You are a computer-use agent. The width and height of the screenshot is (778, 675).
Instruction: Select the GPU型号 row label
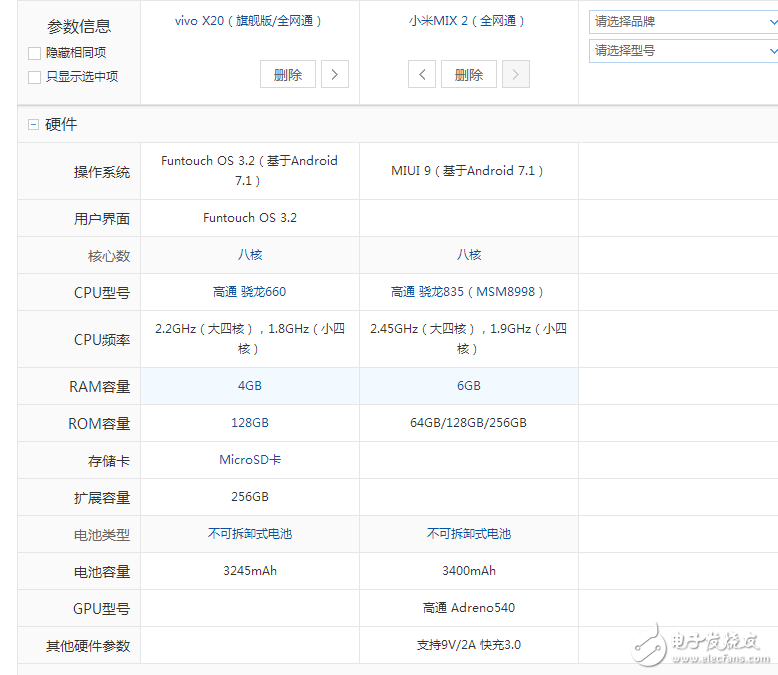[x=101, y=609]
